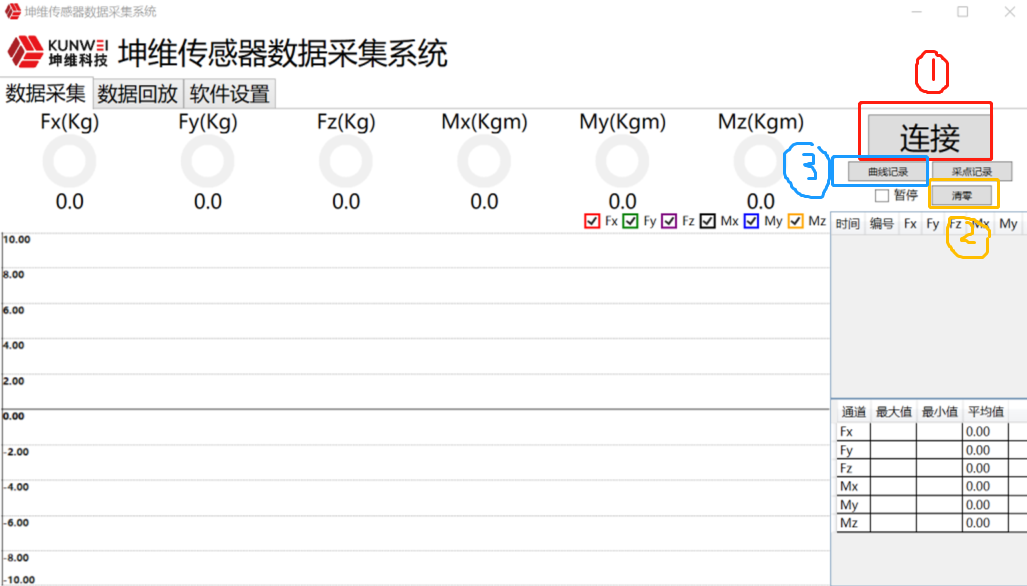Image resolution: width=1027 pixels, height=586 pixels.
Task: Toggle the Fx curve checkbox
Action: coord(592,221)
